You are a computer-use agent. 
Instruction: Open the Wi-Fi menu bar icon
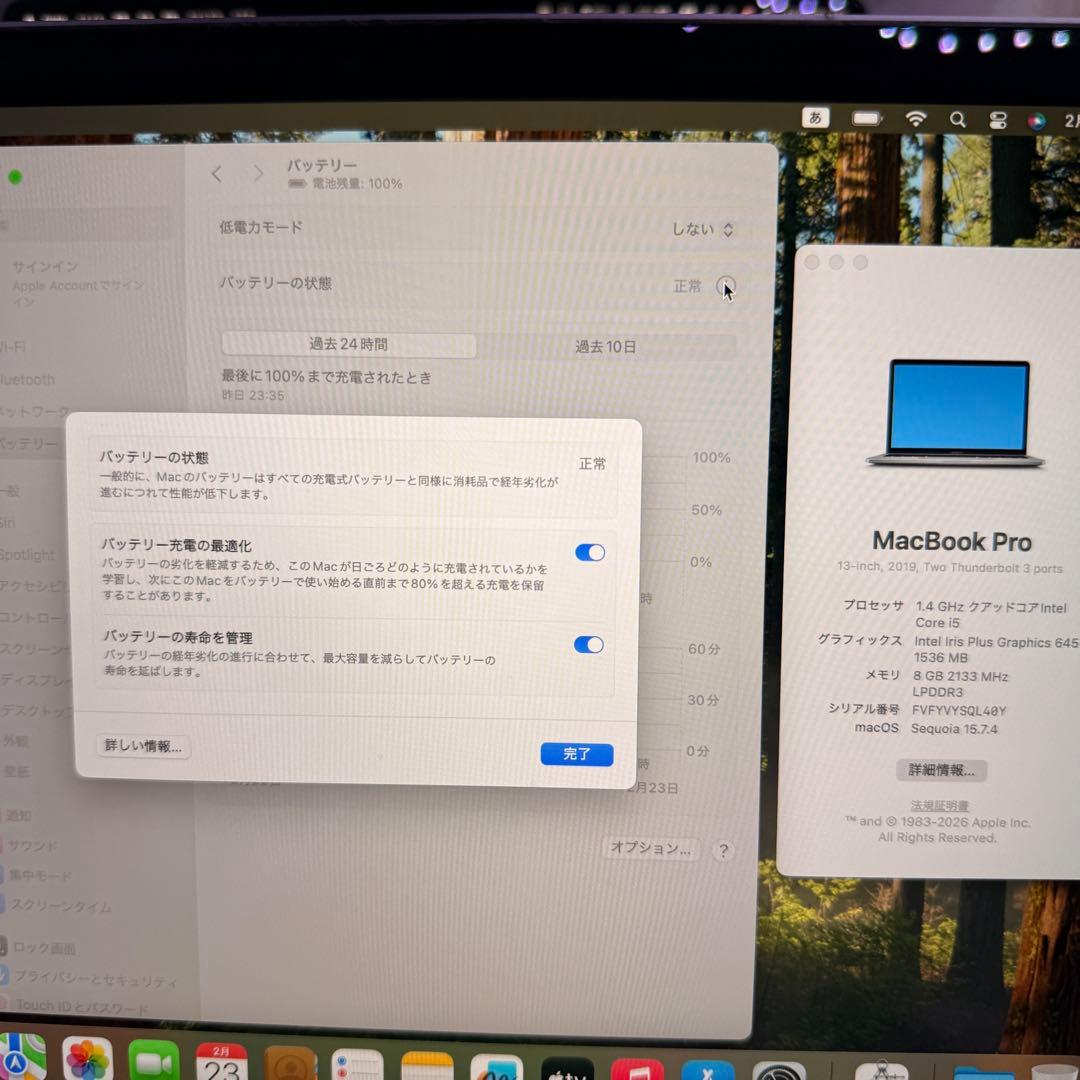915,119
